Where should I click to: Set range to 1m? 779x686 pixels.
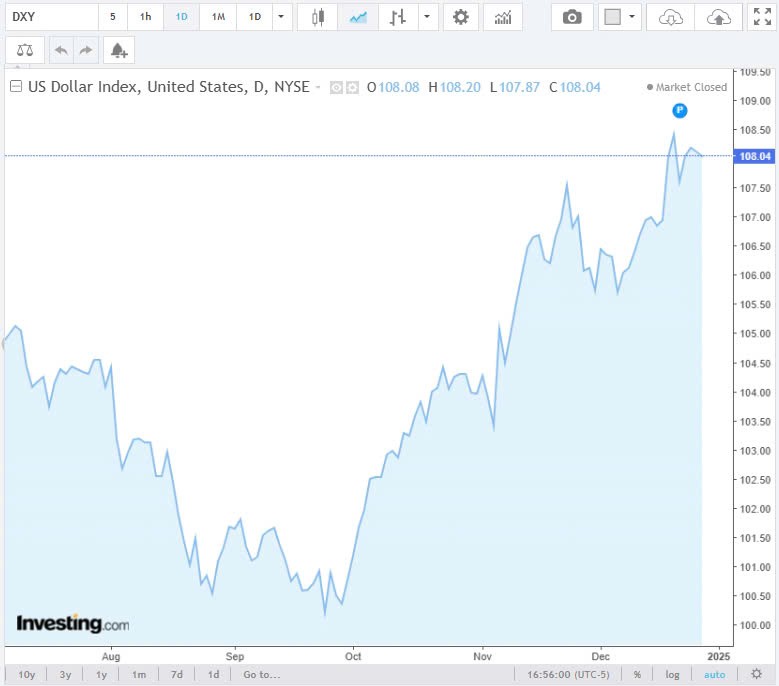tap(139, 675)
